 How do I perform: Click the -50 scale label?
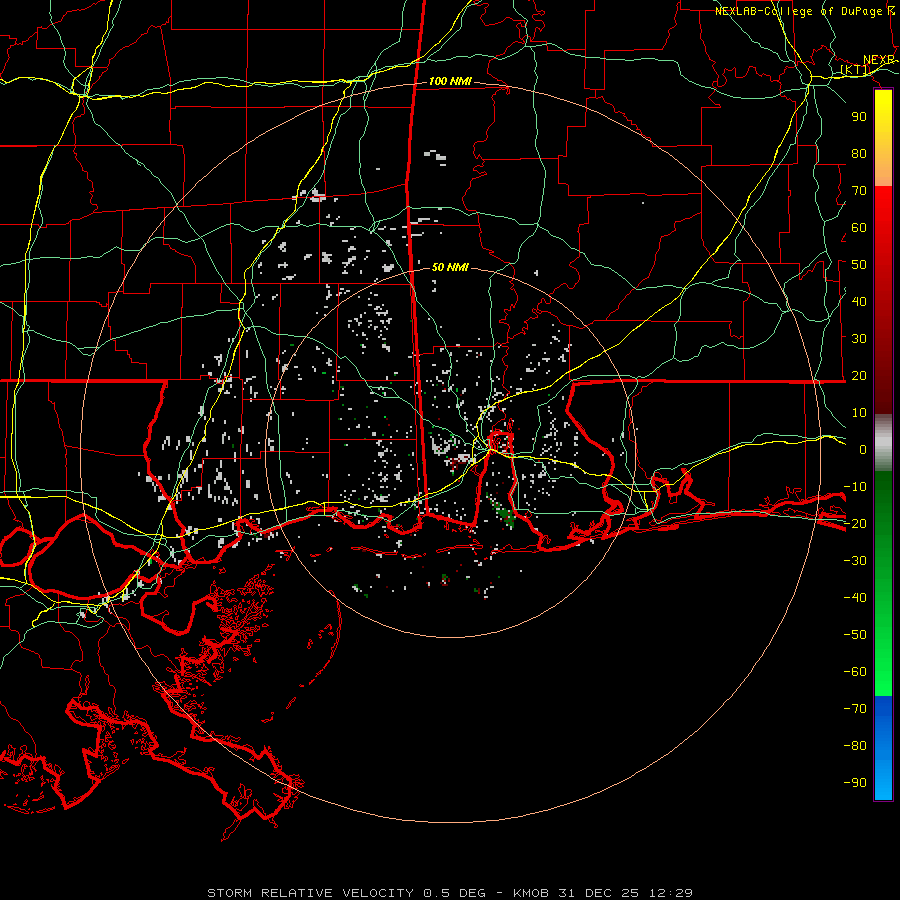[855, 635]
